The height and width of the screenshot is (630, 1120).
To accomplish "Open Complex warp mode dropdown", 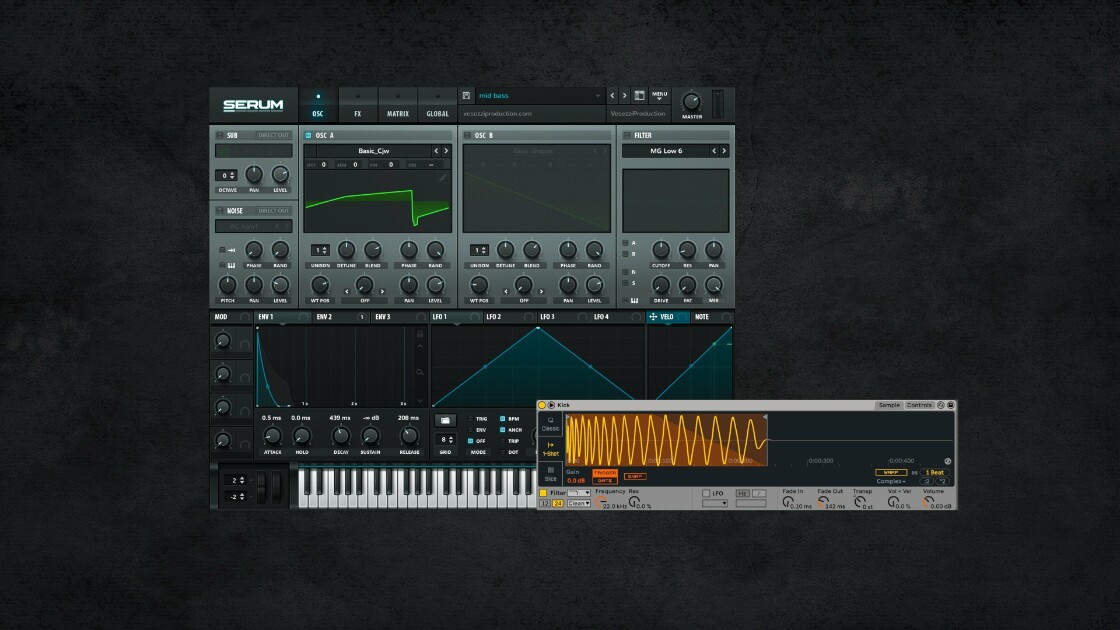I will point(891,481).
